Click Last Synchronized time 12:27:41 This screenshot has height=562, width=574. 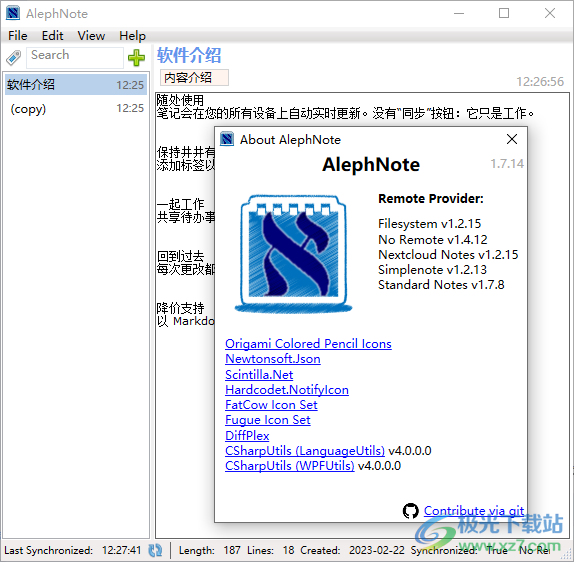tap(121, 550)
